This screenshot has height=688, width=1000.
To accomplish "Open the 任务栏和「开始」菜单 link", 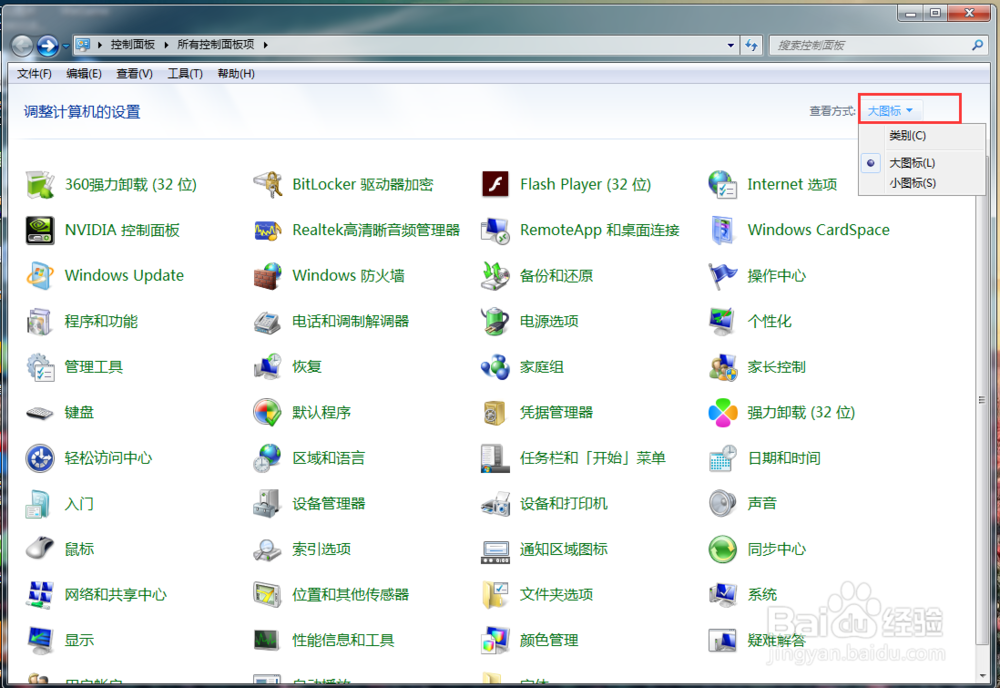I will [x=592, y=458].
